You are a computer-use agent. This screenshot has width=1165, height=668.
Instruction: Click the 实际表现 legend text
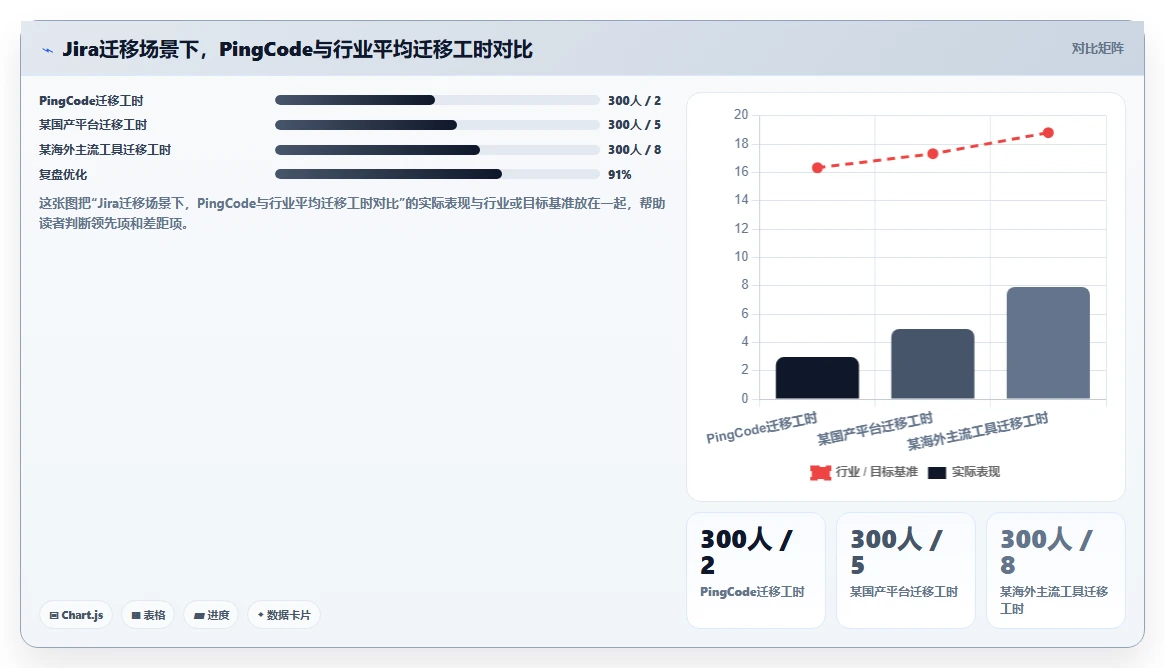click(x=976, y=472)
